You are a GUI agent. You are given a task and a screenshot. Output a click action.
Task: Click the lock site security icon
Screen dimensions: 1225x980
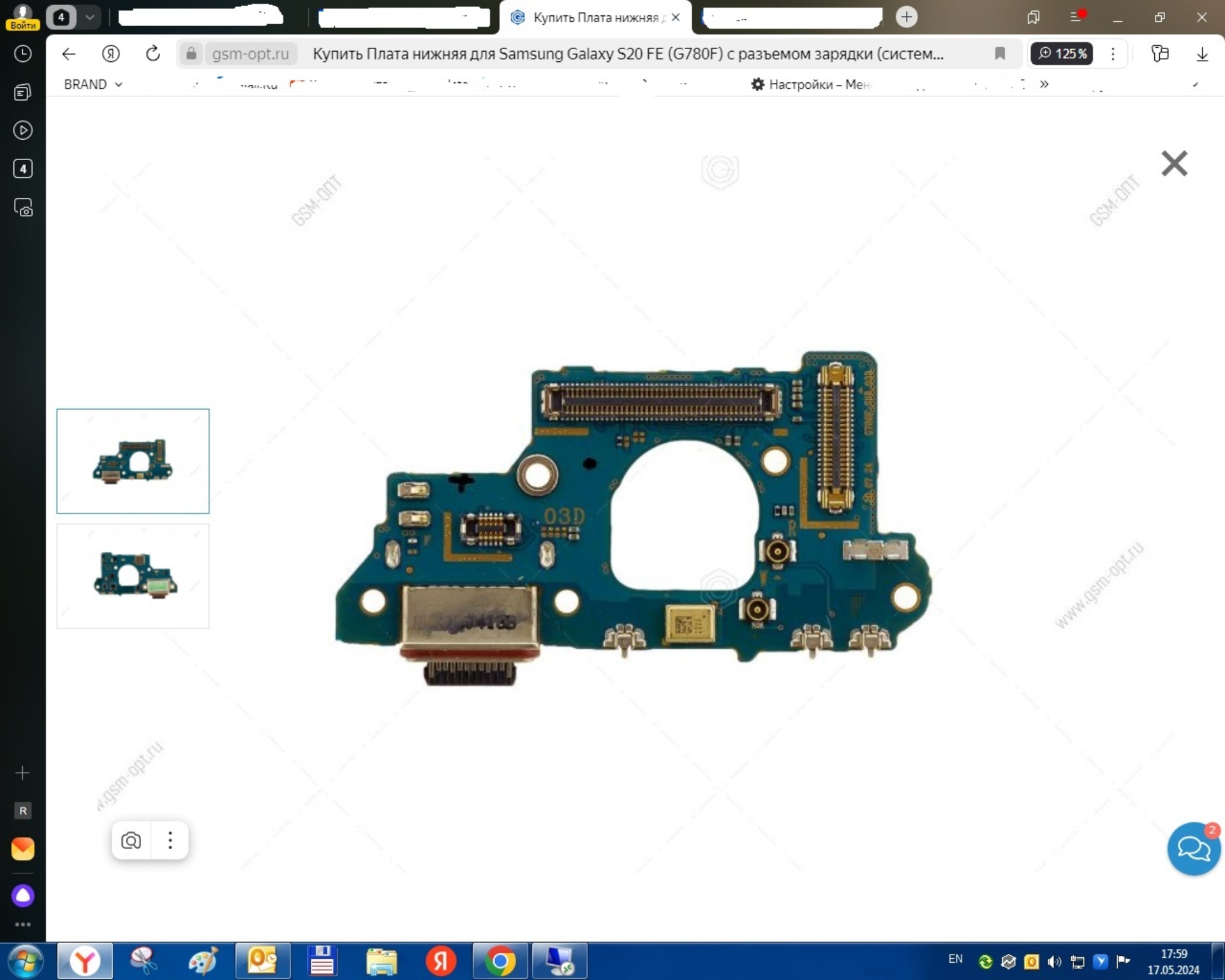tap(191, 54)
